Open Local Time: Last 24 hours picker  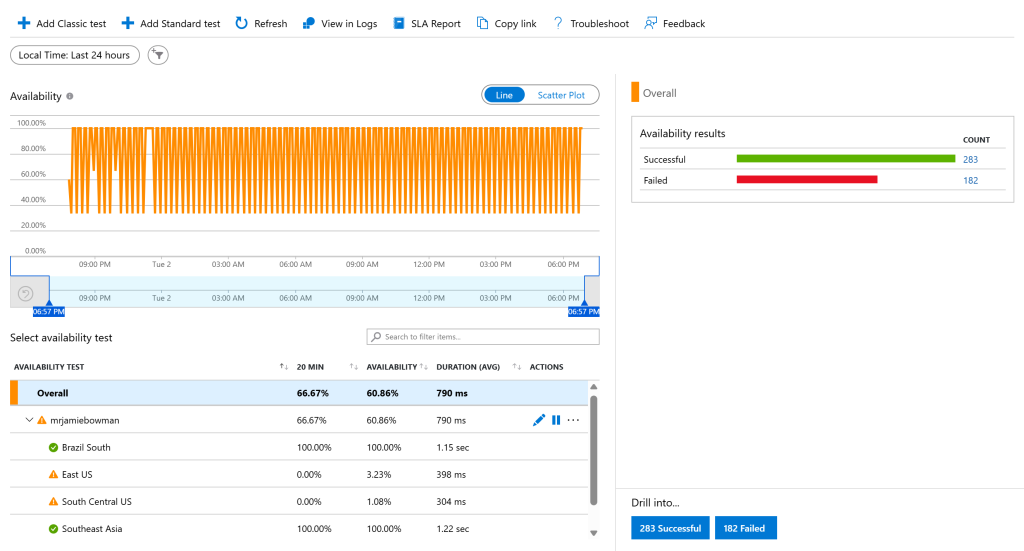point(75,55)
